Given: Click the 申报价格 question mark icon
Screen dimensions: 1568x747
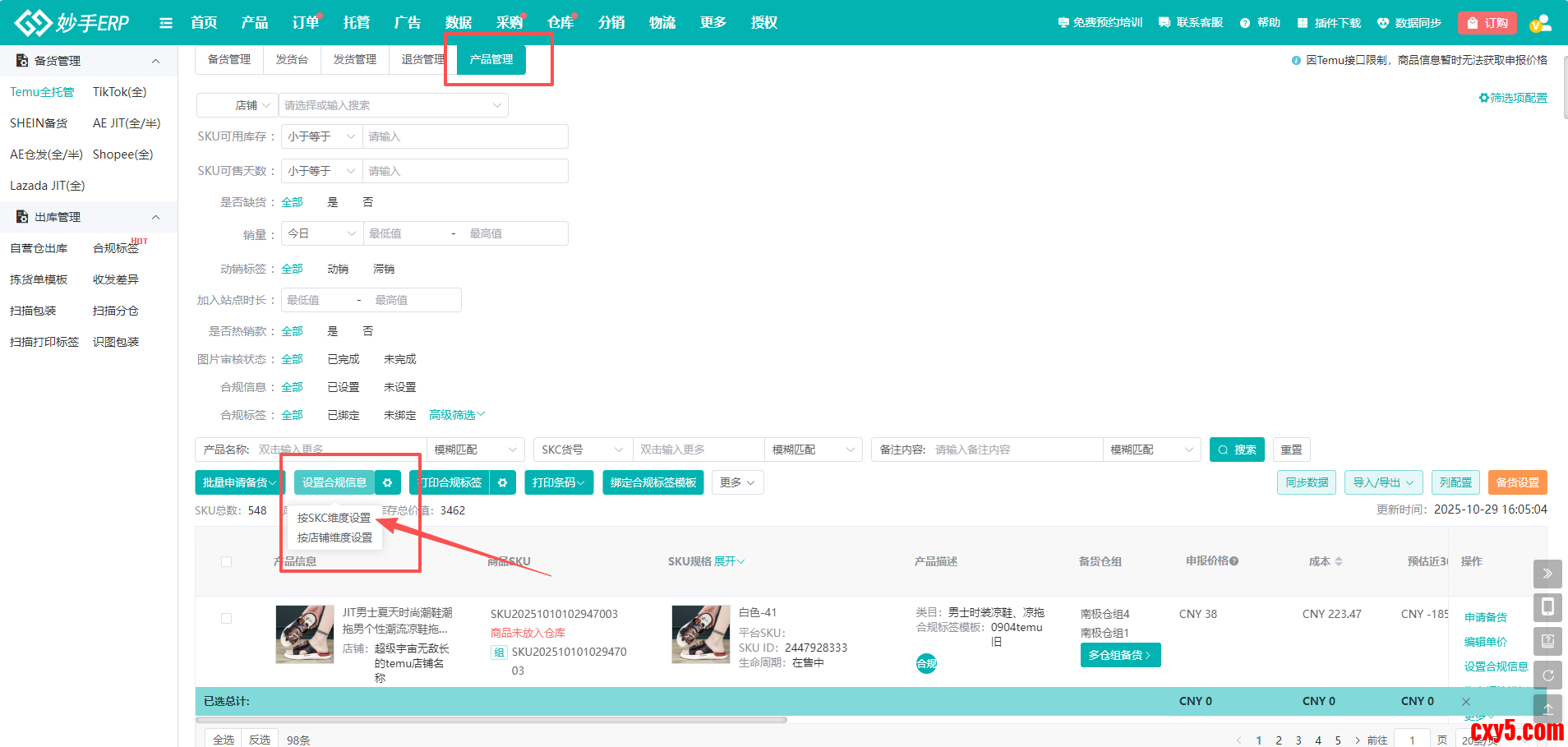Looking at the screenshot, I should [x=1234, y=561].
